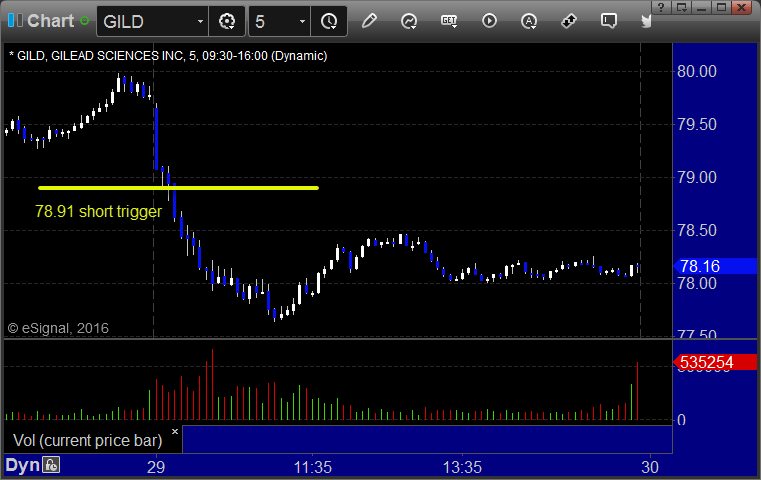Screen dimensions: 761x480
Task: Click the chart settings gear icon
Action: (x=227, y=21)
